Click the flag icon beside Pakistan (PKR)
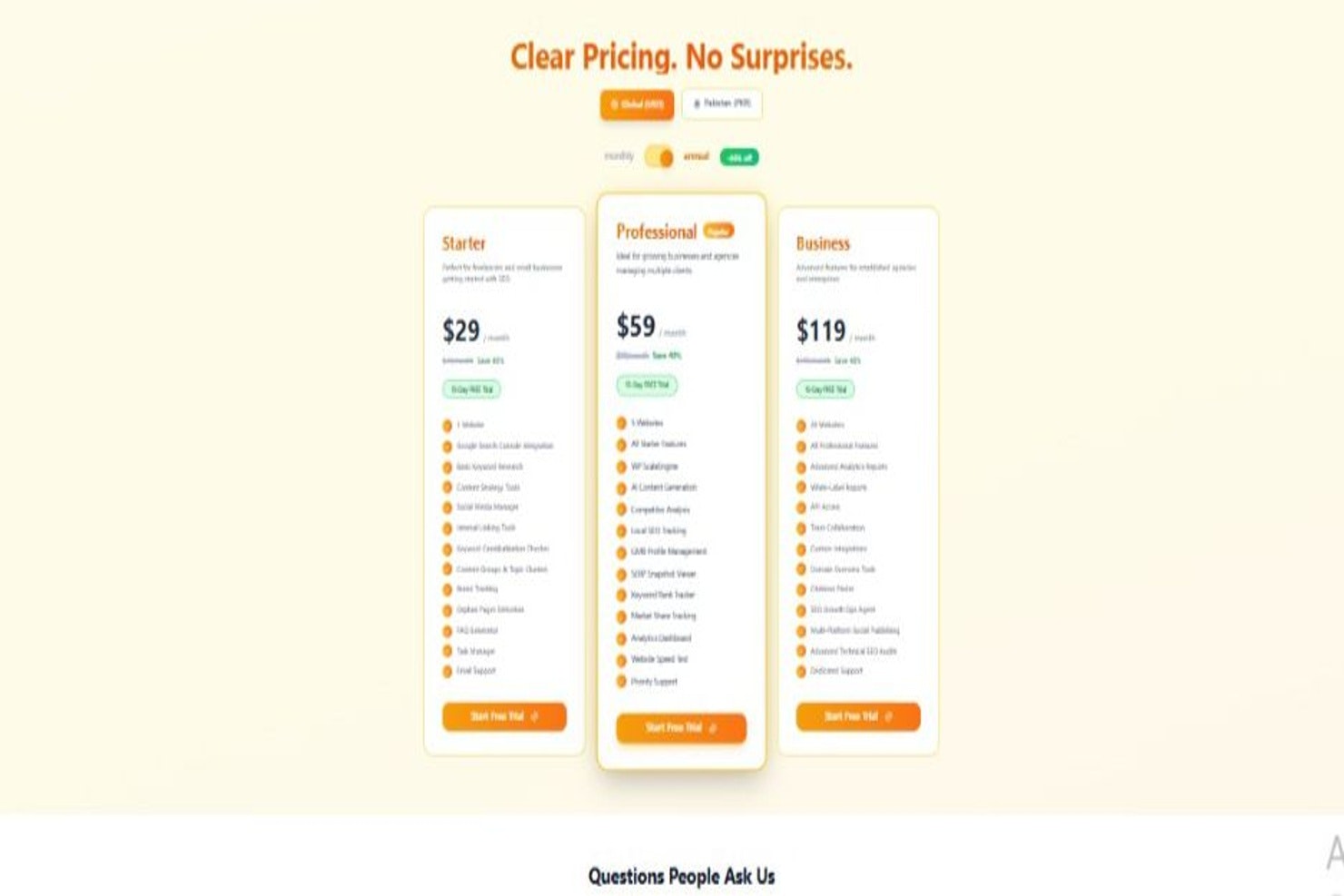Screen dimensions: 1344x896 click(697, 104)
